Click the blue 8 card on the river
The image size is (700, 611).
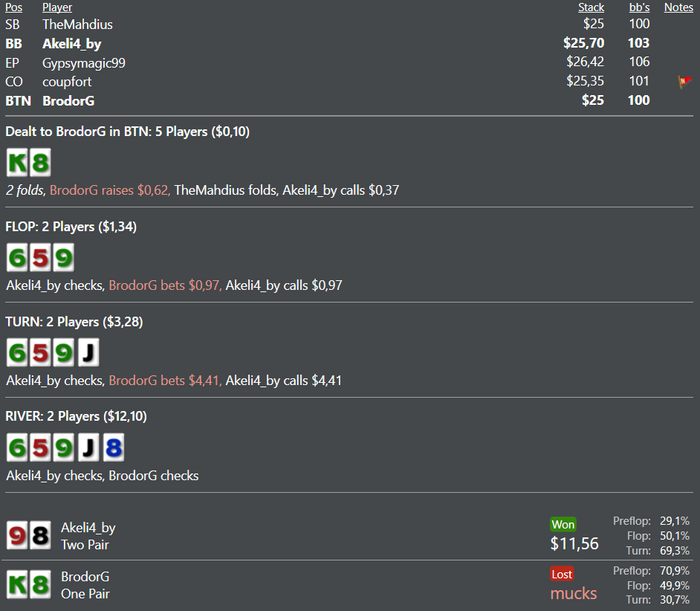113,448
